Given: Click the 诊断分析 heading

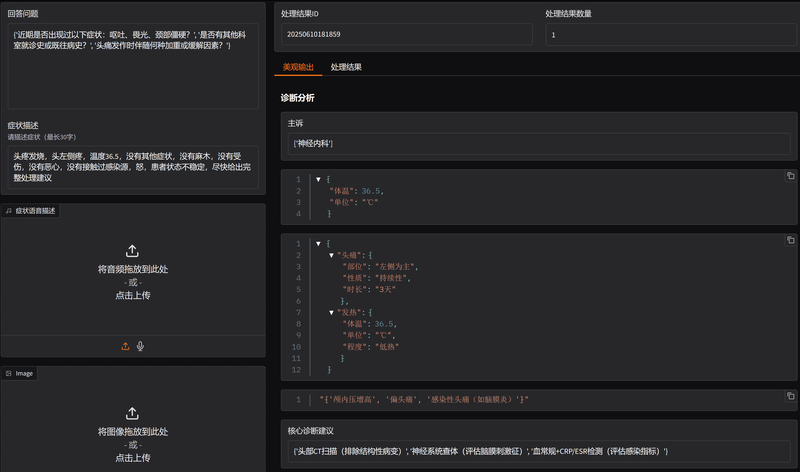Looking at the screenshot, I should (x=297, y=98).
